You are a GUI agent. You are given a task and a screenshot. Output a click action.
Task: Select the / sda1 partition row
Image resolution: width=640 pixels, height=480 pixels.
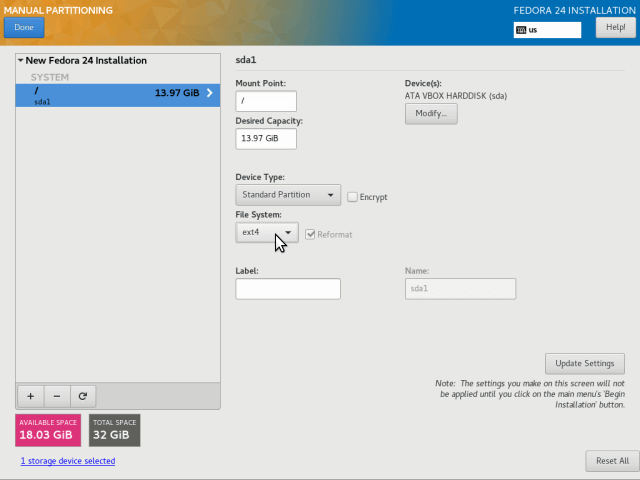(x=118, y=96)
